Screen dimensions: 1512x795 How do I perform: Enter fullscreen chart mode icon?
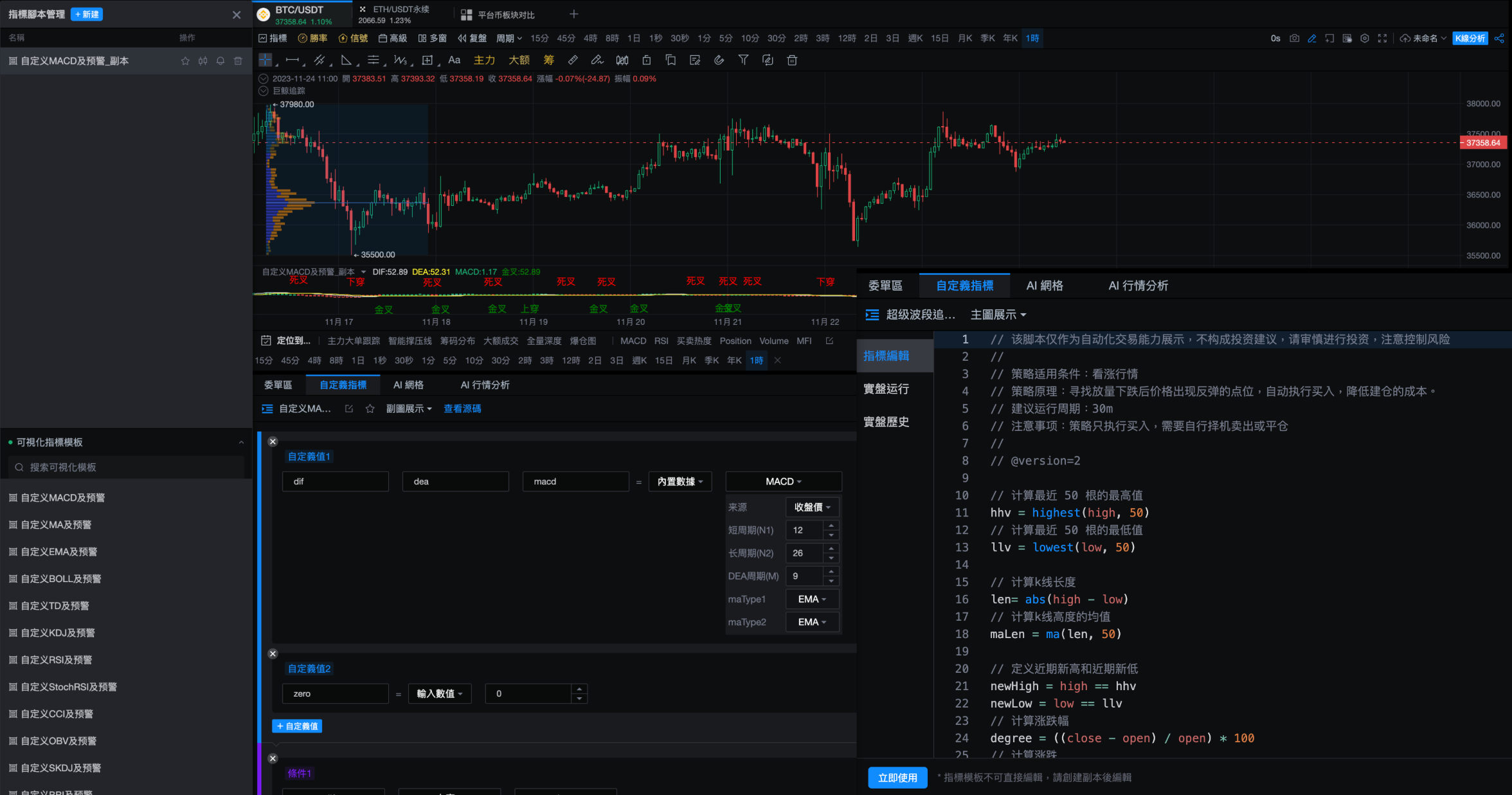point(1382,39)
